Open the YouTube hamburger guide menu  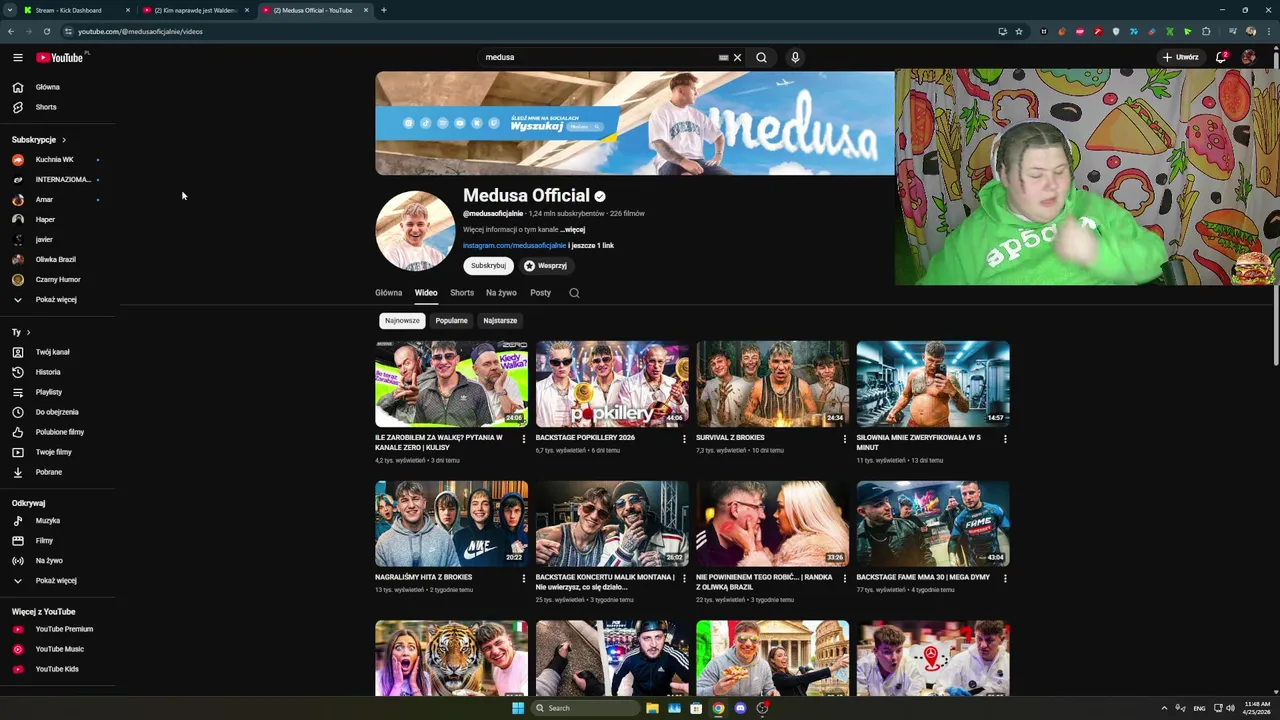[17, 57]
